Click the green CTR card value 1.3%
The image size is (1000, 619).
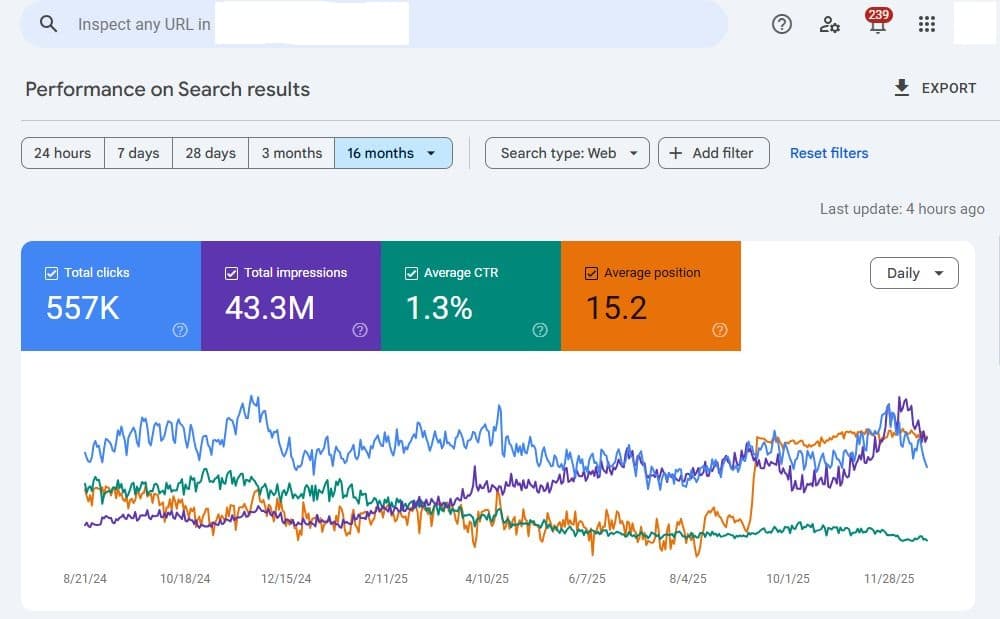pyautogui.click(x=439, y=308)
